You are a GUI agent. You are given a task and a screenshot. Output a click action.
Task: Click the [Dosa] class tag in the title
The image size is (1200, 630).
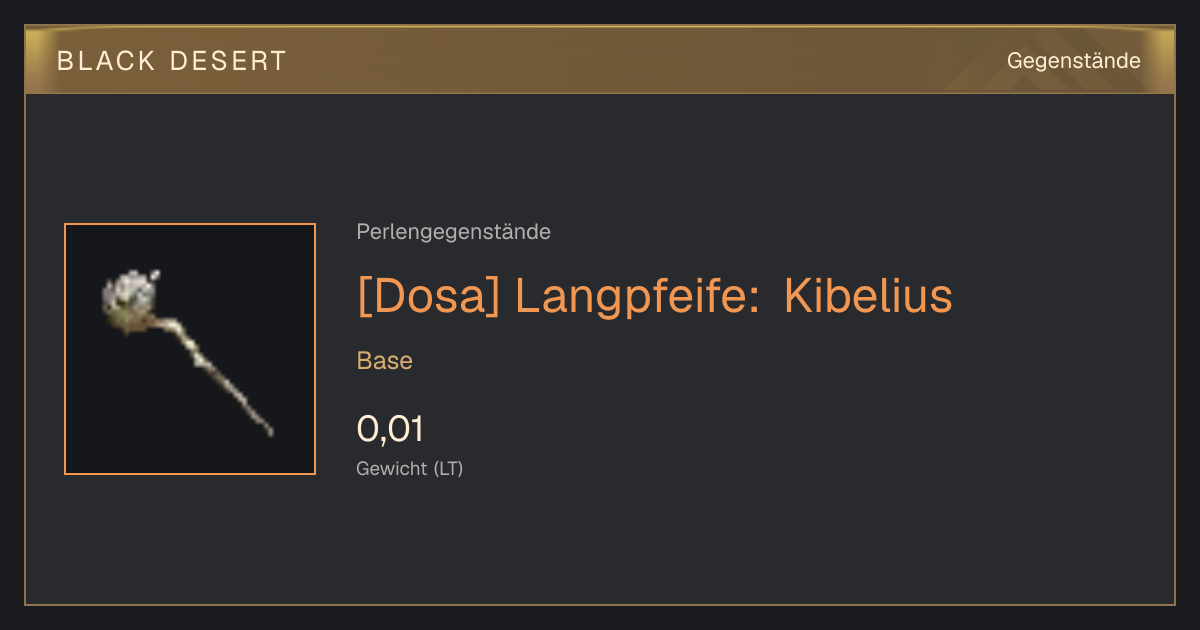428,296
